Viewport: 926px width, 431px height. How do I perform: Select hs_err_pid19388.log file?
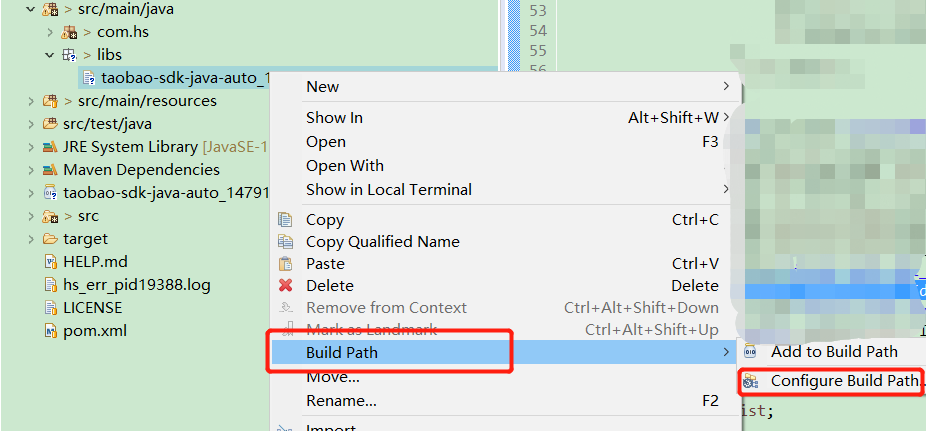click(x=136, y=285)
